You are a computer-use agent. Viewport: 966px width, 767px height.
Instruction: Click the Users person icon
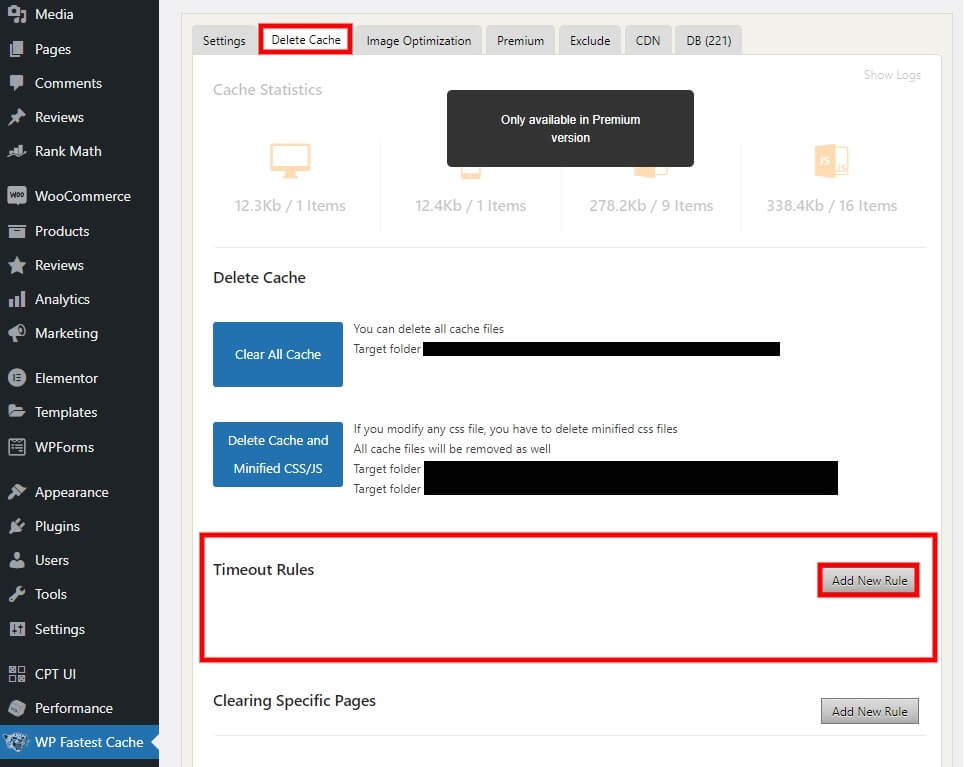17,560
